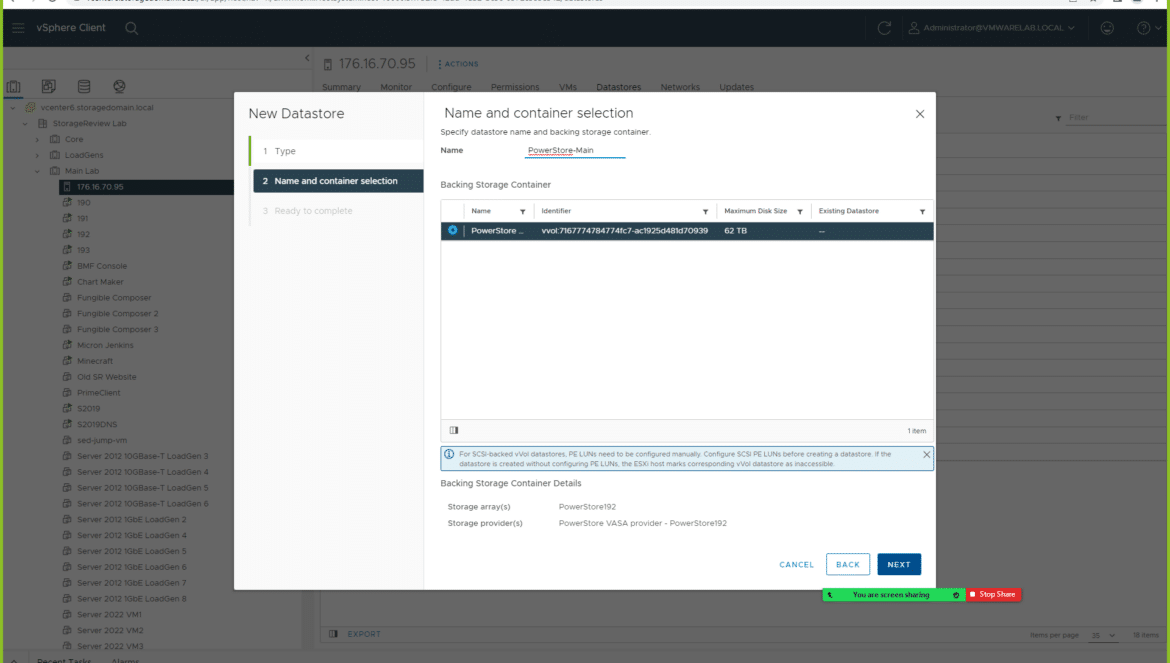Dismiss the SCSI PE LUNs info banner

[927, 454]
